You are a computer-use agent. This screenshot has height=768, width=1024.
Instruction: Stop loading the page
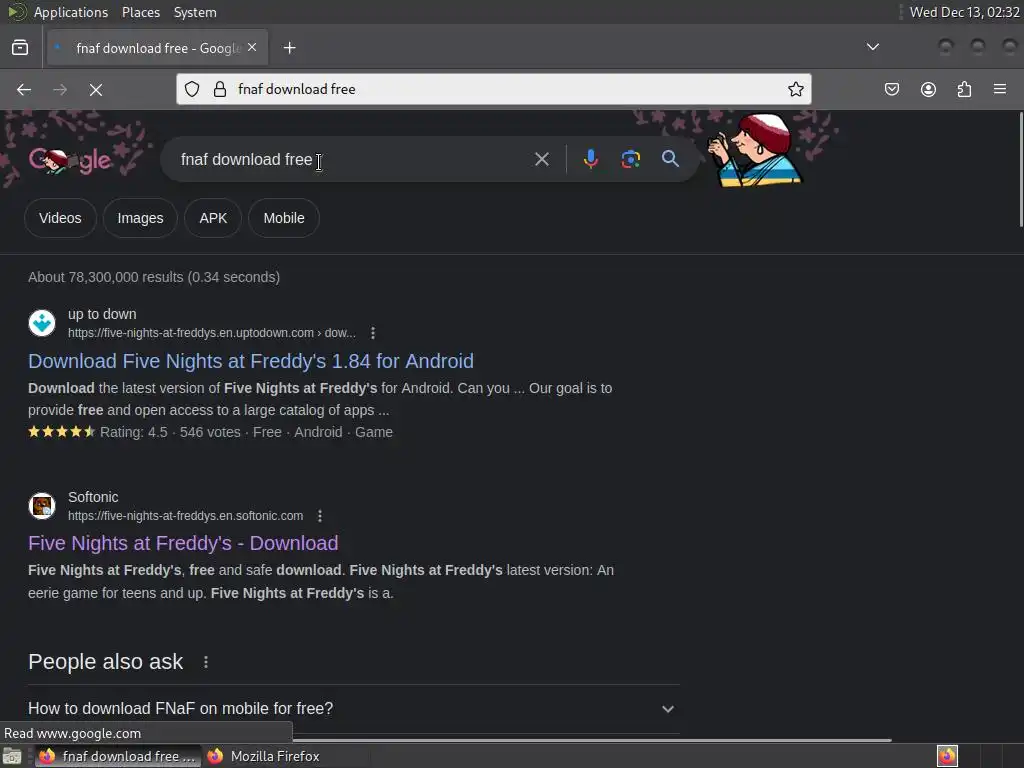pyautogui.click(x=96, y=89)
